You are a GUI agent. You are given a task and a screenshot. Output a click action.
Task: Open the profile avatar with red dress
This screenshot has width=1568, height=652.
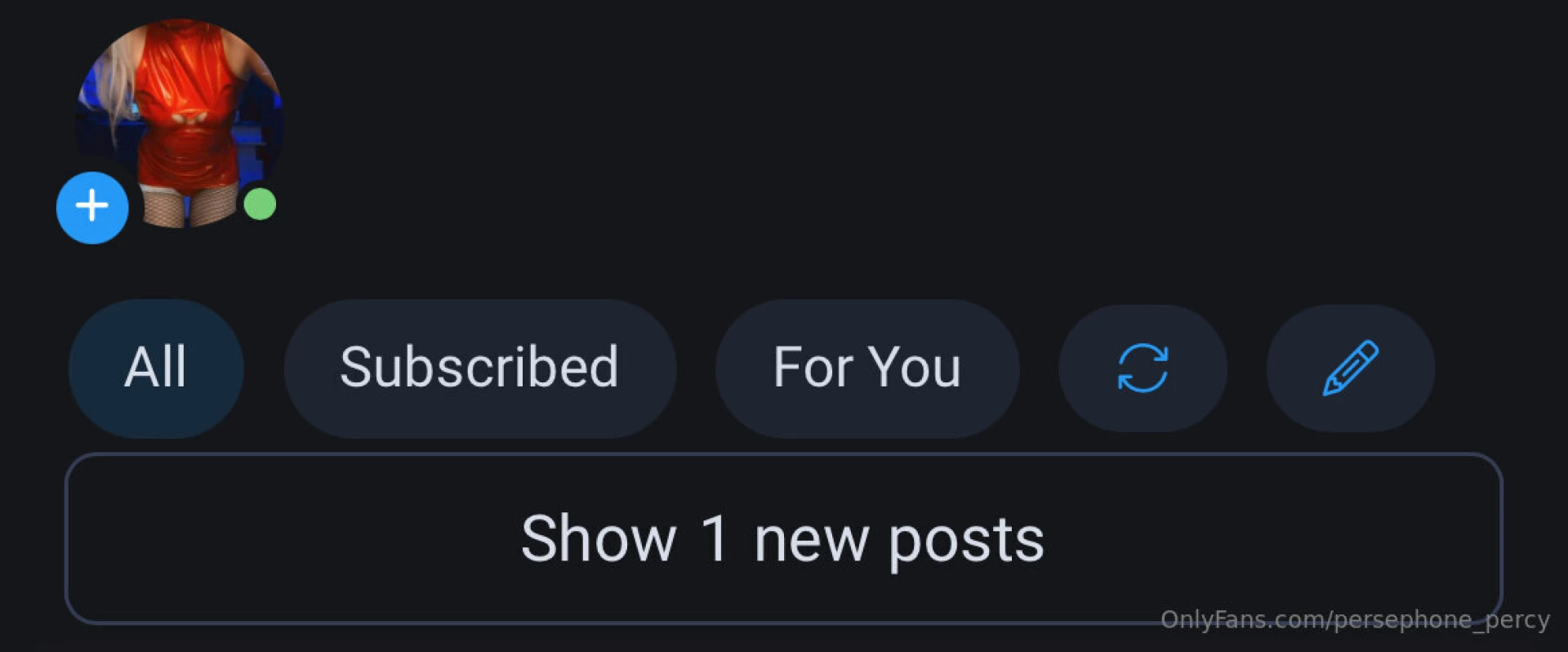(x=180, y=123)
